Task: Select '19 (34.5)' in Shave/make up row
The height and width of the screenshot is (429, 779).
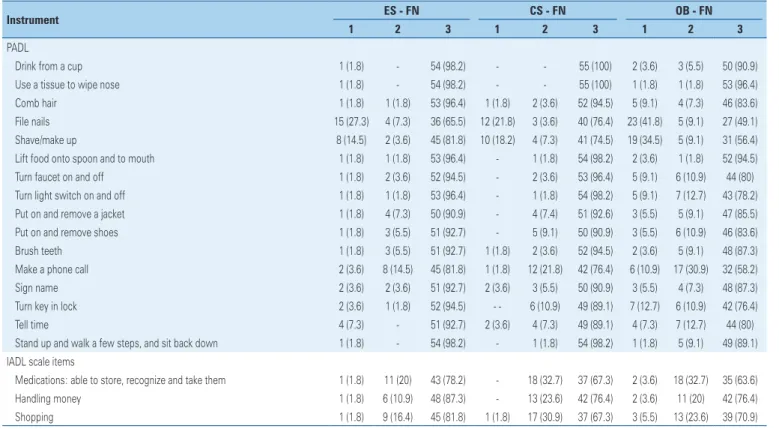Action: click(644, 140)
